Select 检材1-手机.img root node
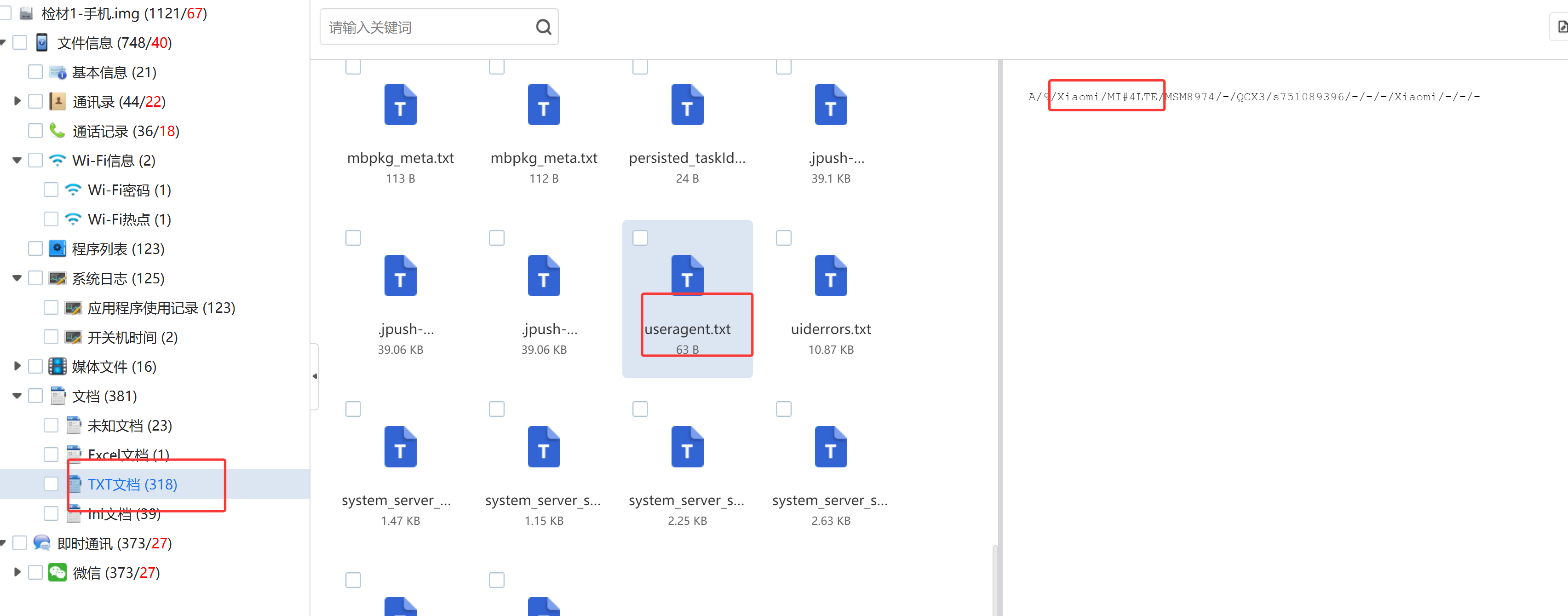1568x616 pixels. 124,13
